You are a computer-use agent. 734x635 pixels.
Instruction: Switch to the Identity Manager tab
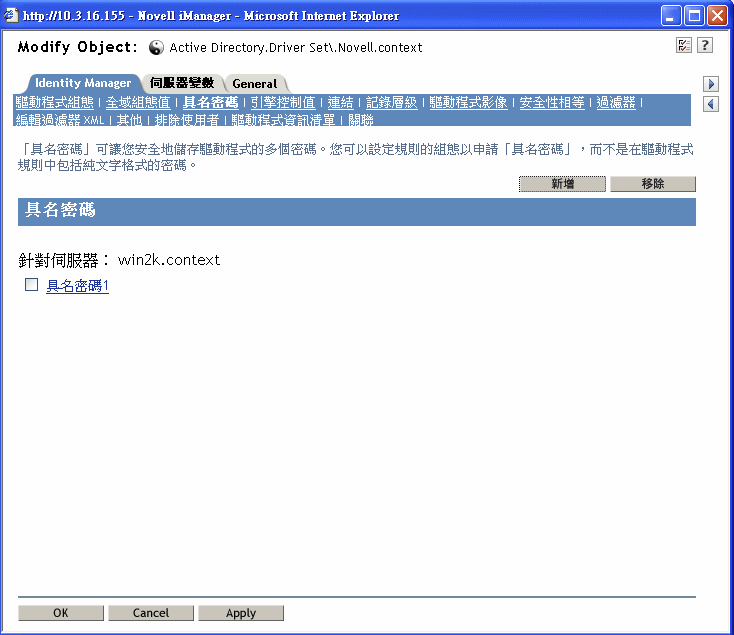pyautogui.click(x=83, y=83)
